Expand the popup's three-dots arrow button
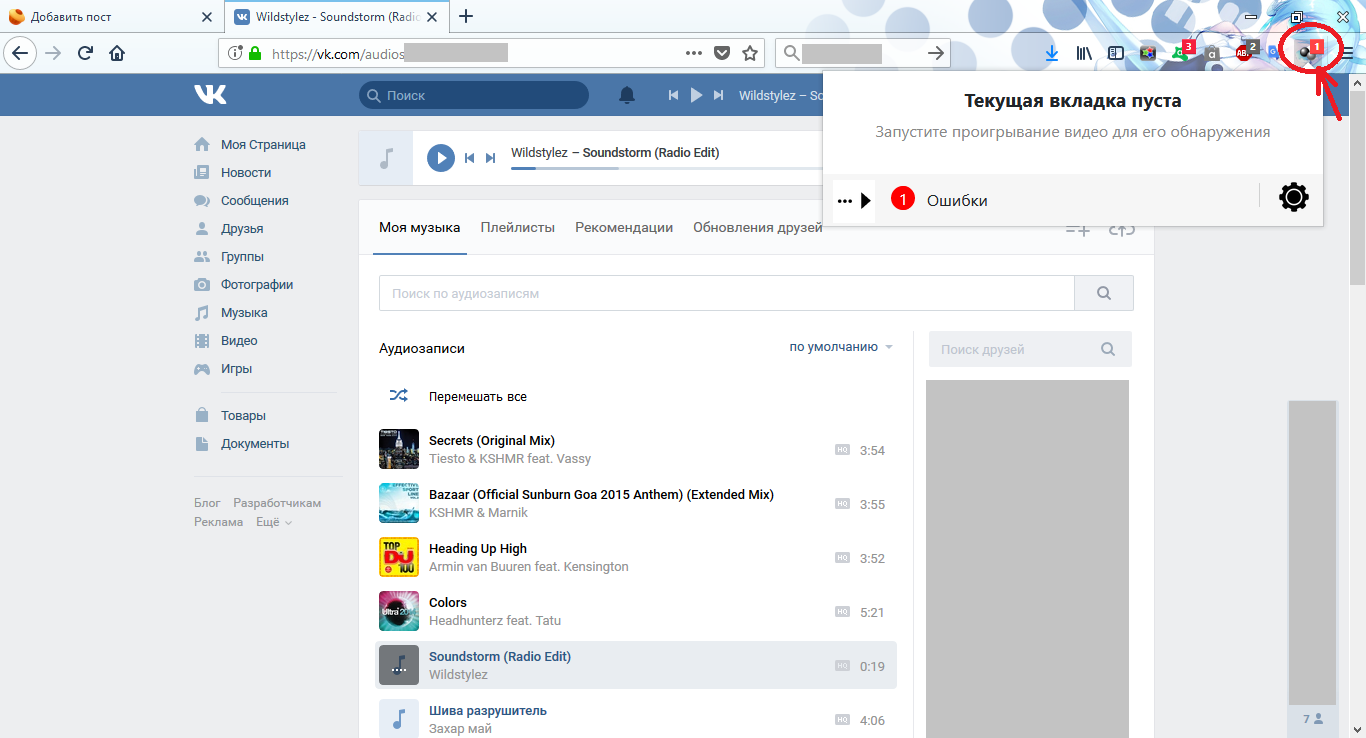 (854, 200)
